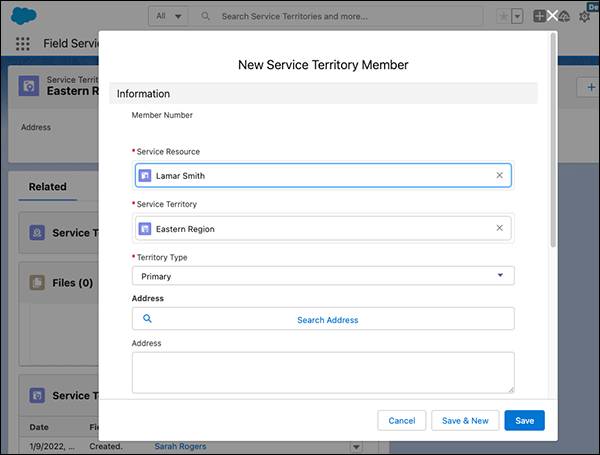This screenshot has width=600, height=455.
Task: Click the 1/9/2022 date cell
Action: pos(52,446)
